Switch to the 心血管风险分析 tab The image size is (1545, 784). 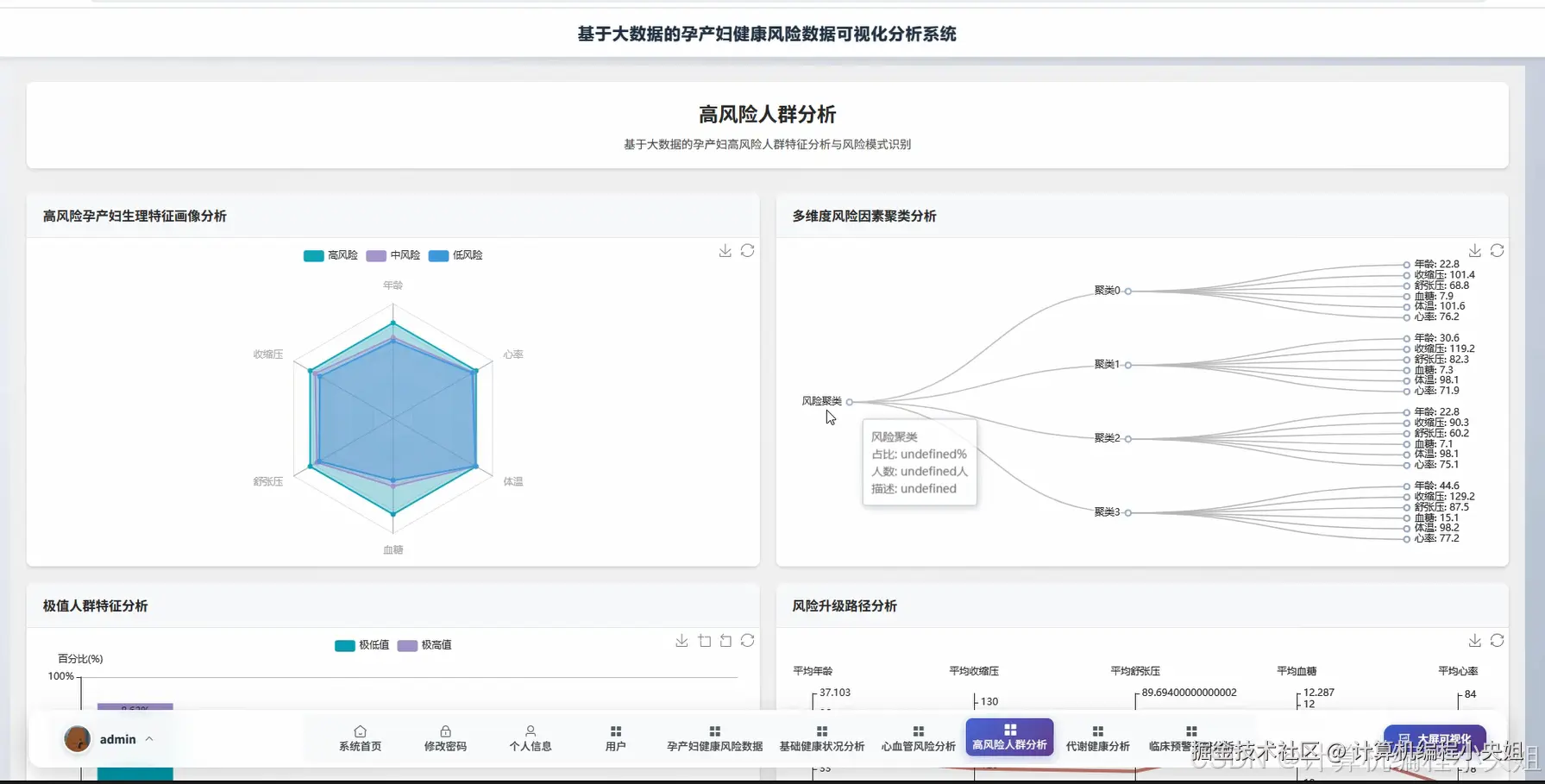click(919, 738)
